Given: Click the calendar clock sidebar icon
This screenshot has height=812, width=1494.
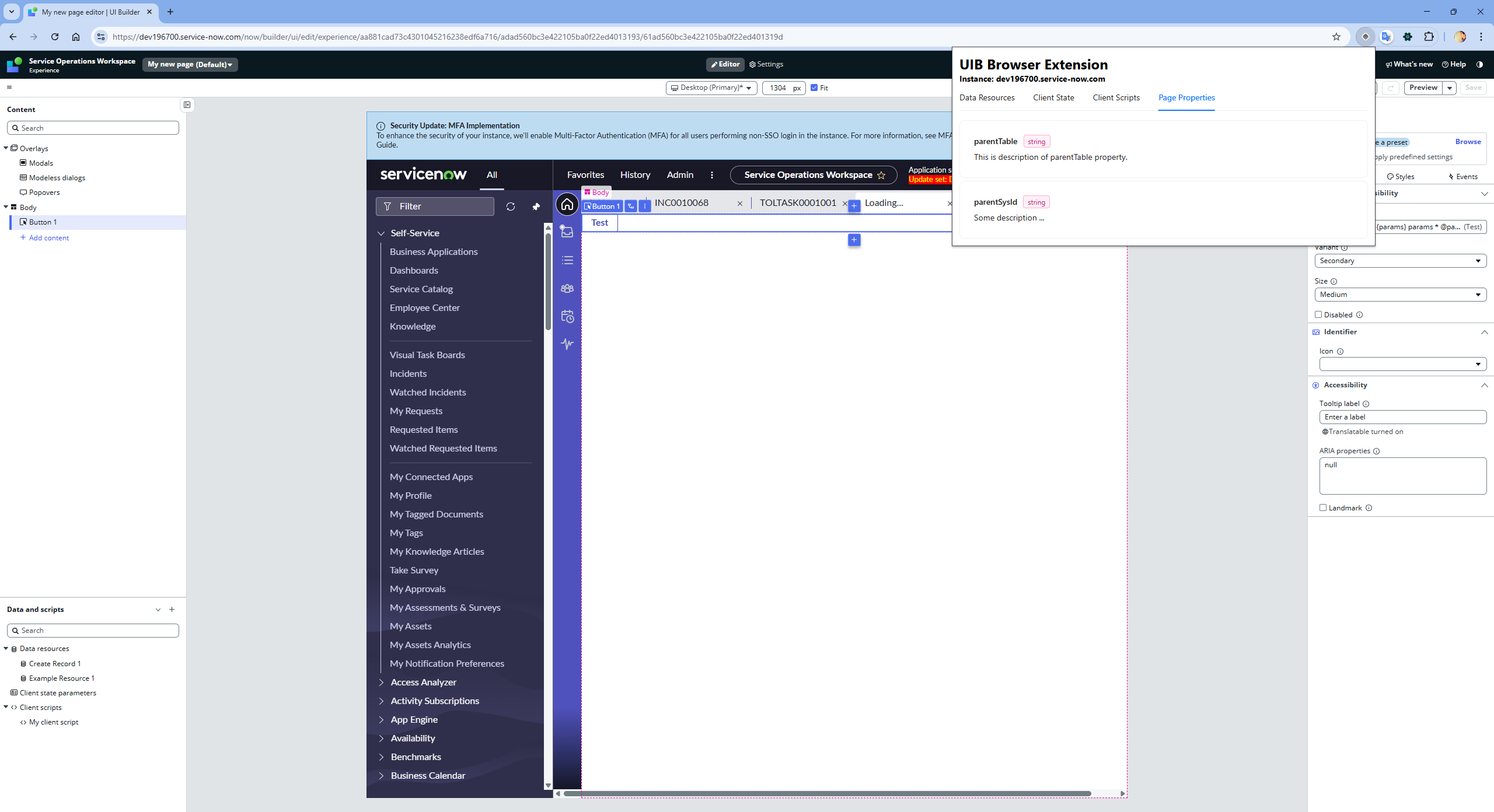Looking at the screenshot, I should 567,316.
